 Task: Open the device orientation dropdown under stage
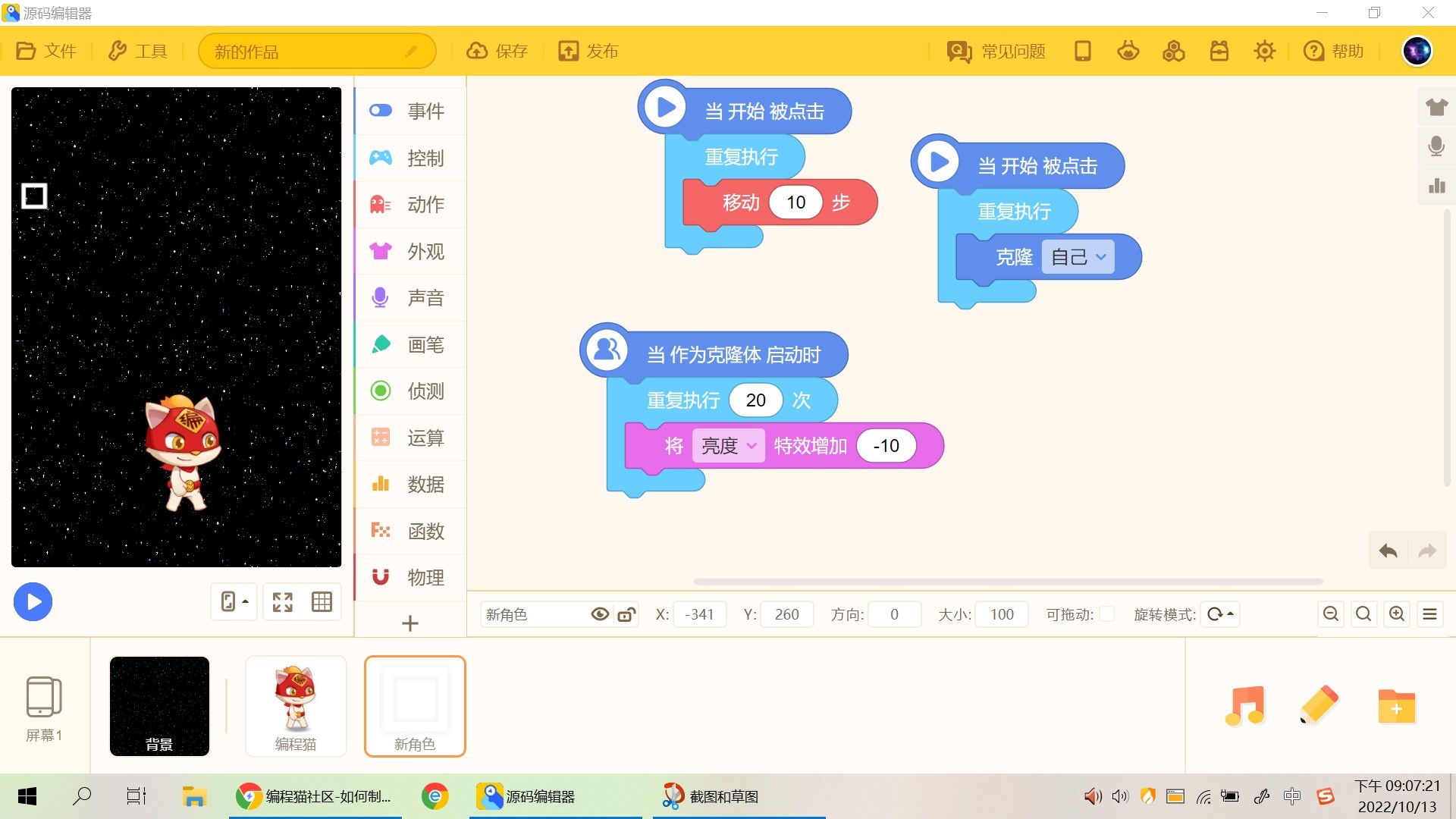(x=234, y=602)
